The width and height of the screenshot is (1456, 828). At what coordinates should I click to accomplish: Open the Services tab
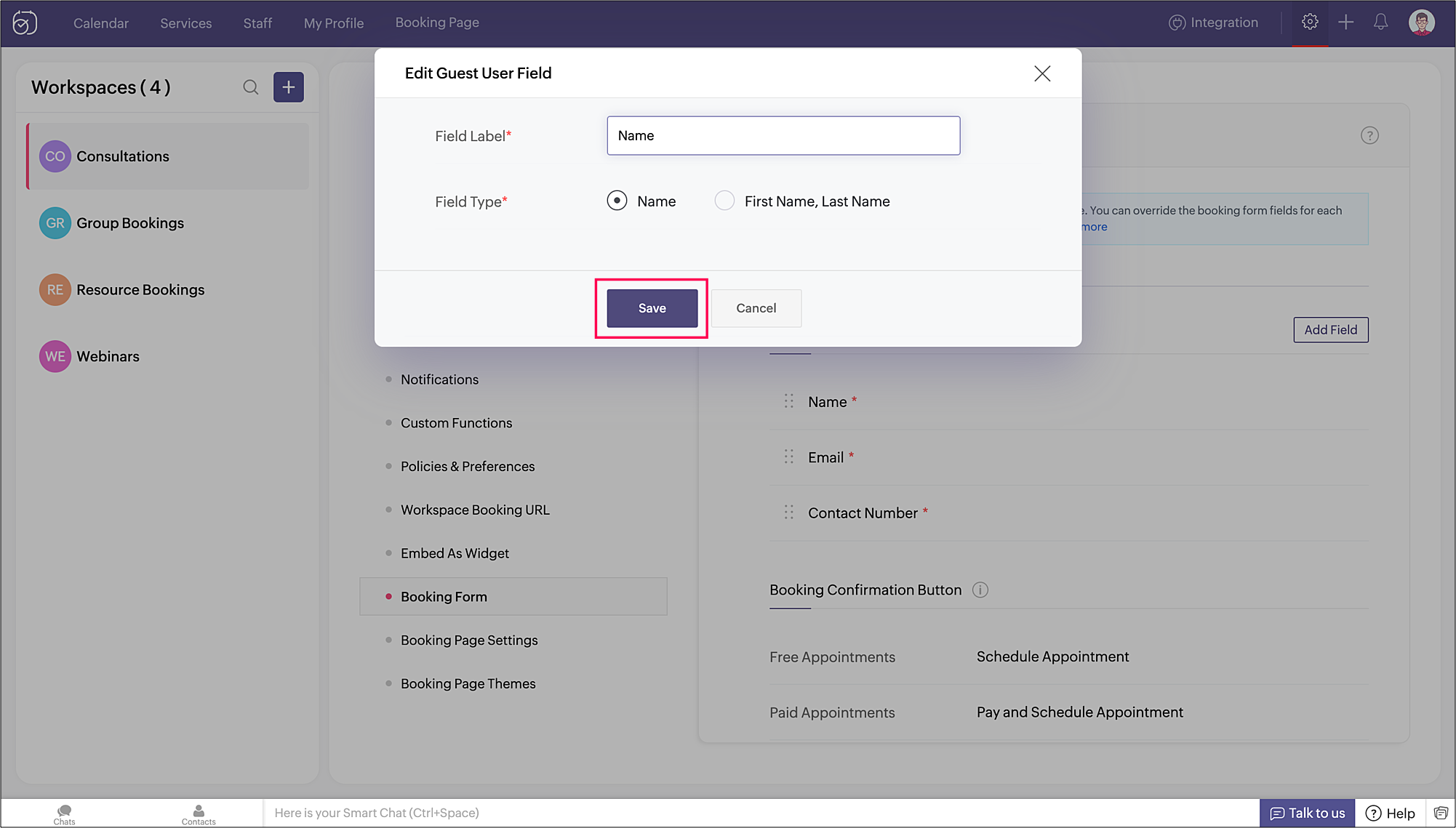pos(186,23)
